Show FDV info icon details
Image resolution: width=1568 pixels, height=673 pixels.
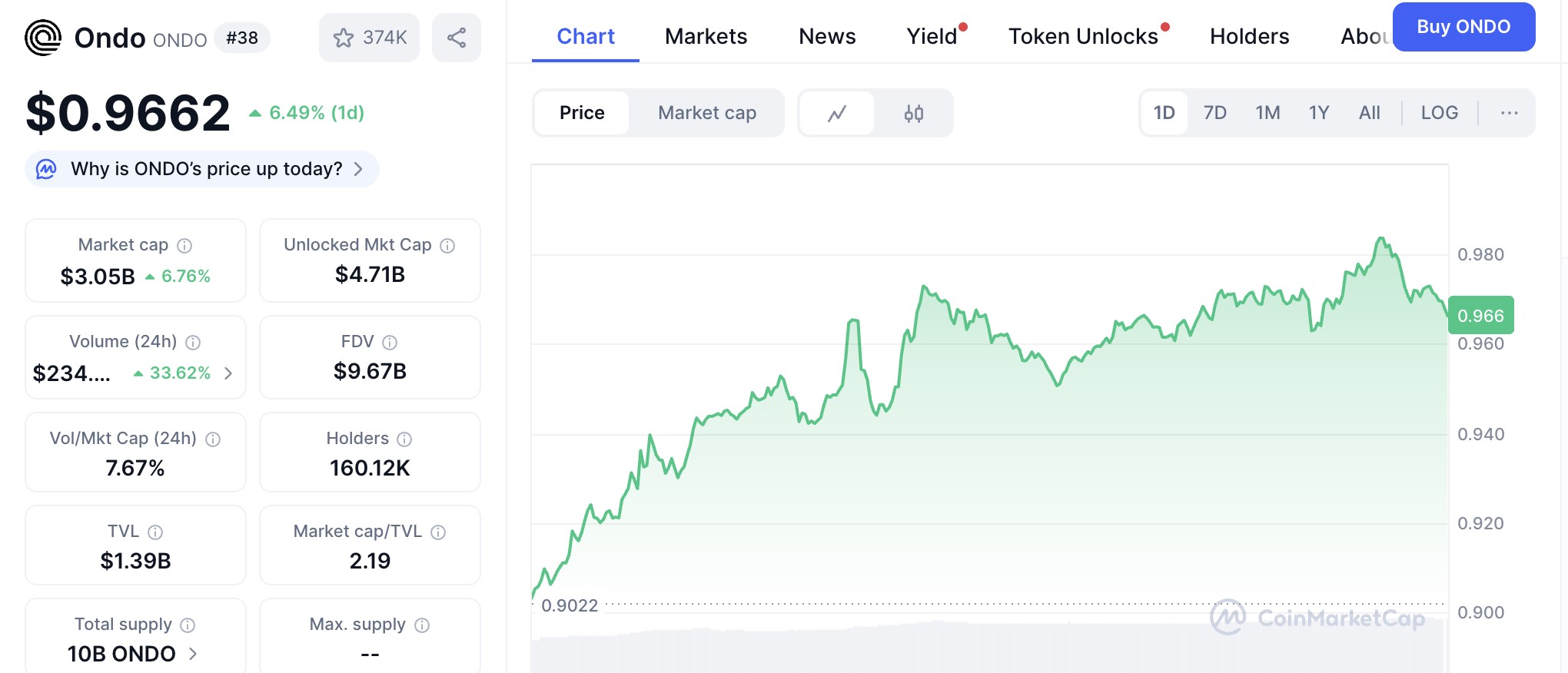tap(390, 343)
